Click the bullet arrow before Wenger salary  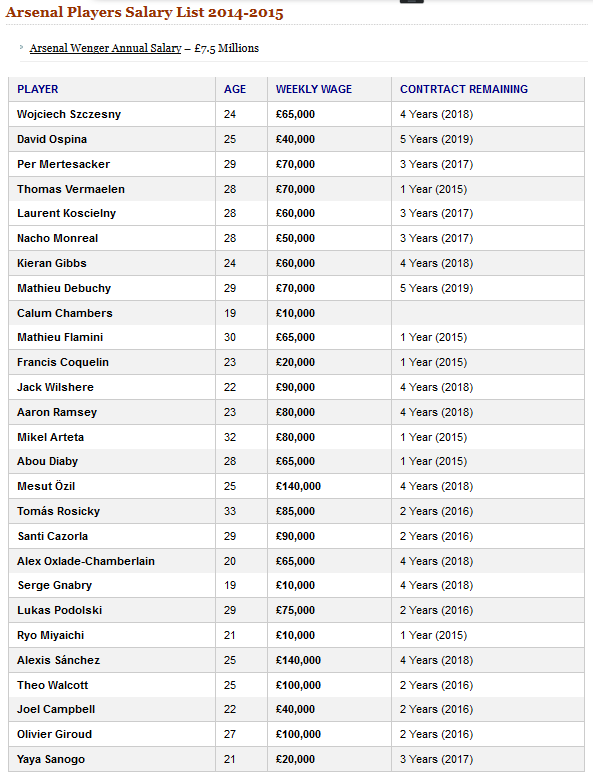[21, 47]
